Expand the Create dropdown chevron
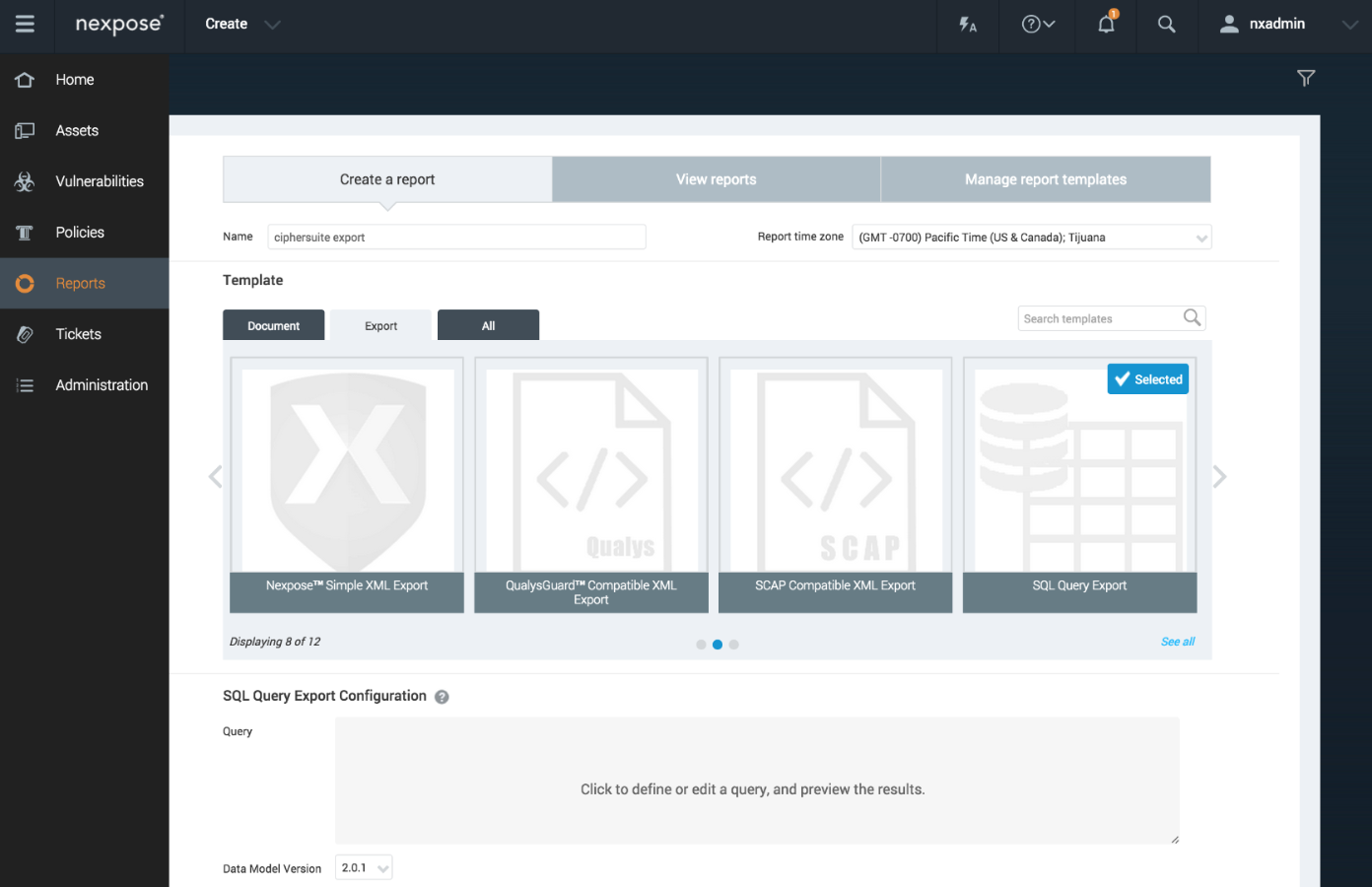The image size is (1372, 887). (273, 25)
